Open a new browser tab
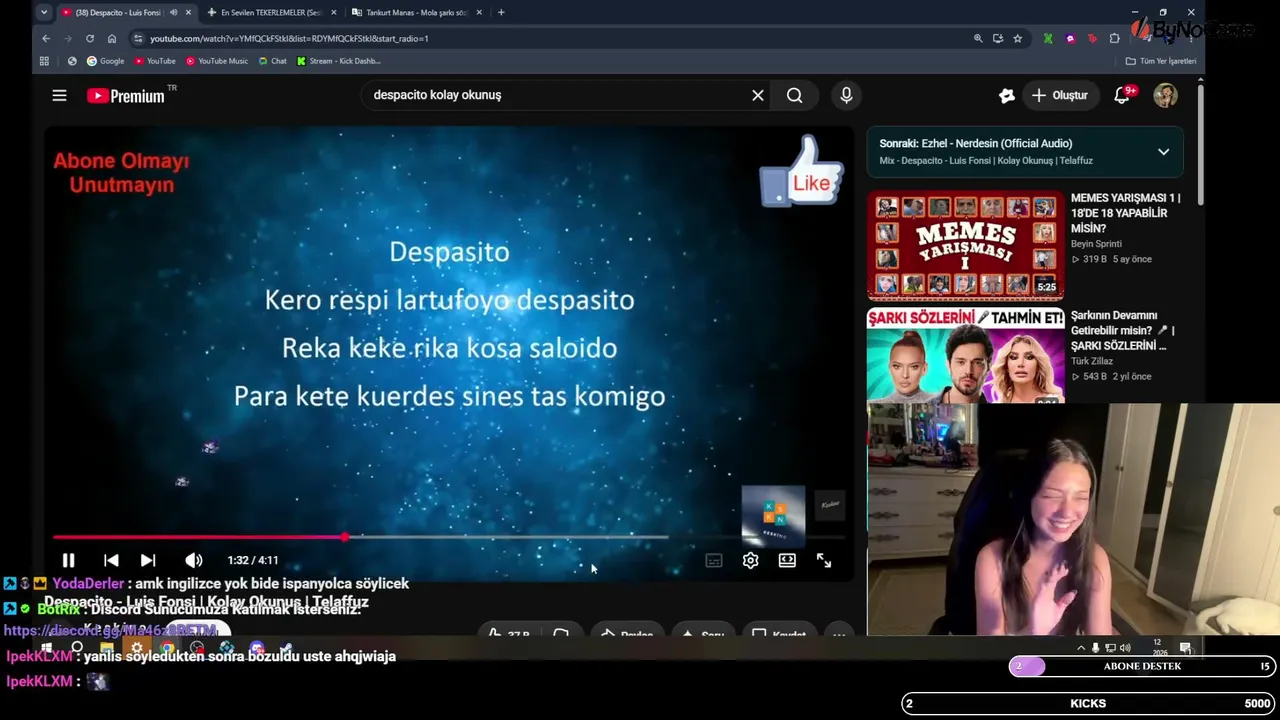The height and width of the screenshot is (720, 1280). click(501, 12)
